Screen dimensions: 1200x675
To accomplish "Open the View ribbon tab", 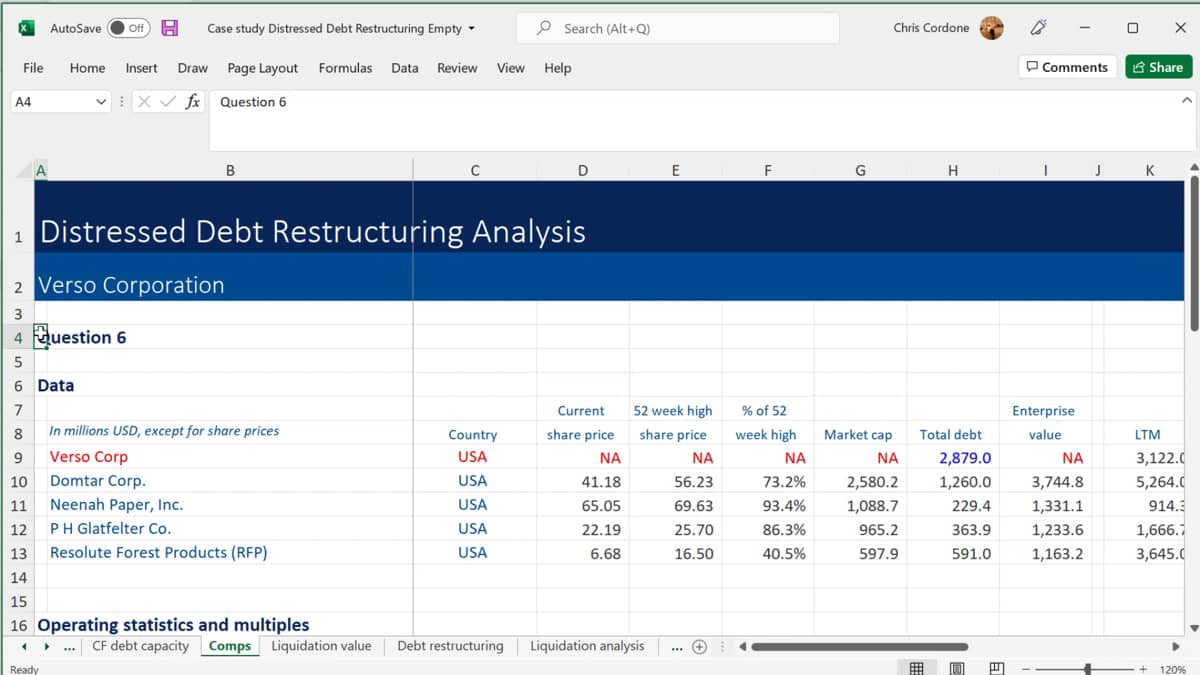I will (510, 68).
